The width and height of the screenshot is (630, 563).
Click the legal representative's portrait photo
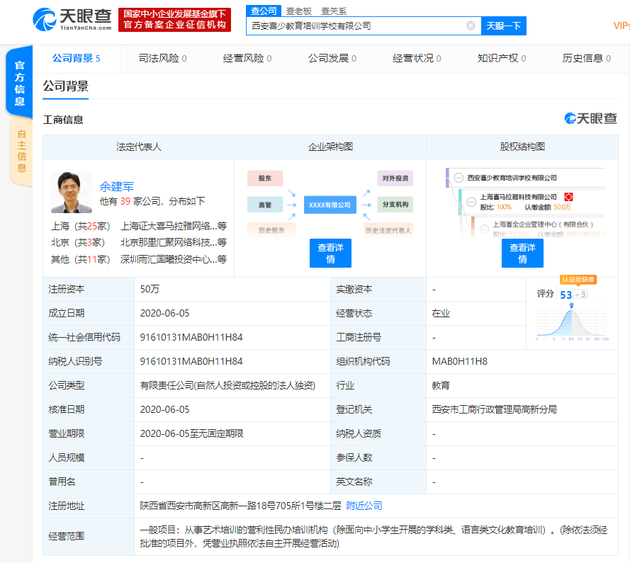(71, 192)
